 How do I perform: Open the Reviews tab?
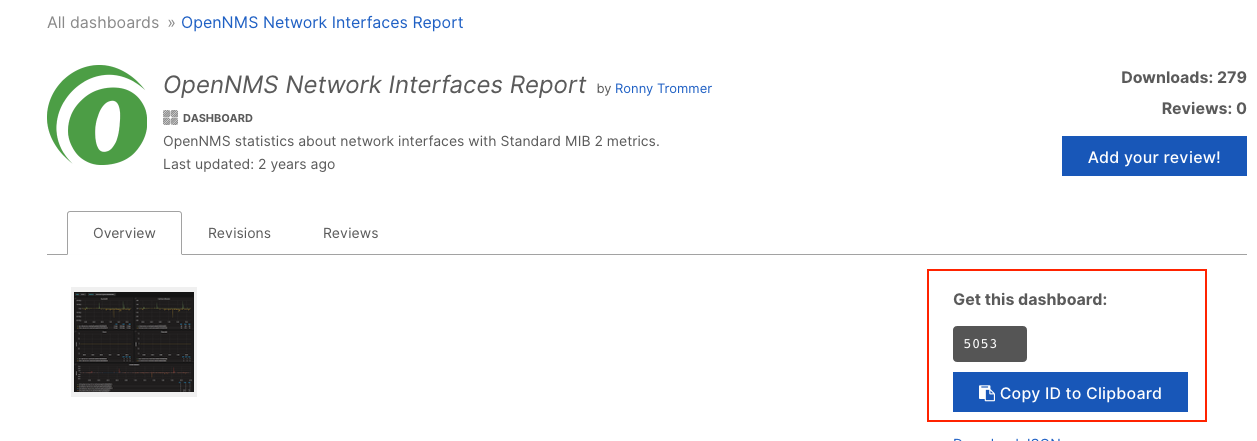click(x=350, y=233)
